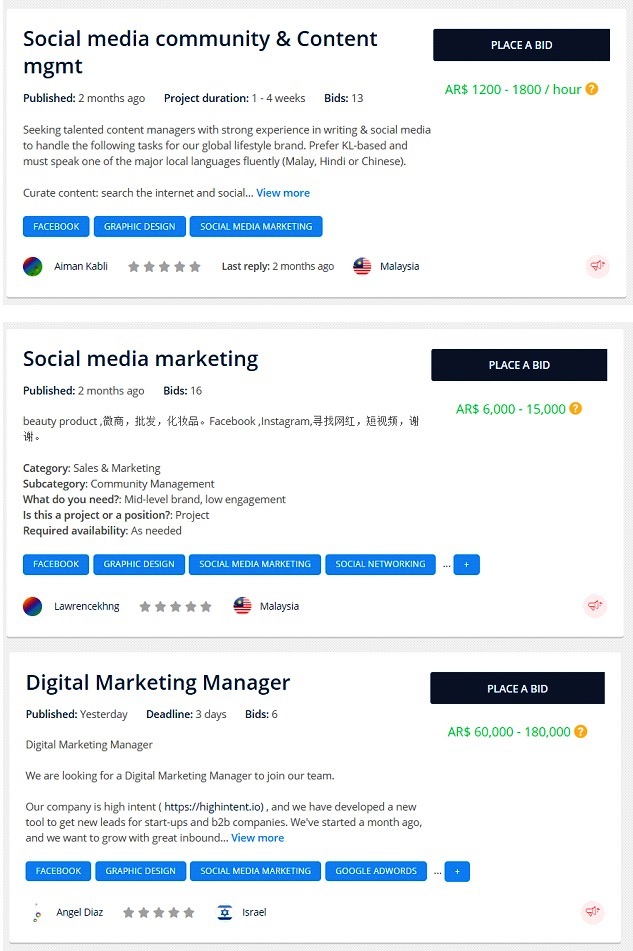Place a bid on Social media community & Content mgmt
633x951 pixels.
coord(520,44)
